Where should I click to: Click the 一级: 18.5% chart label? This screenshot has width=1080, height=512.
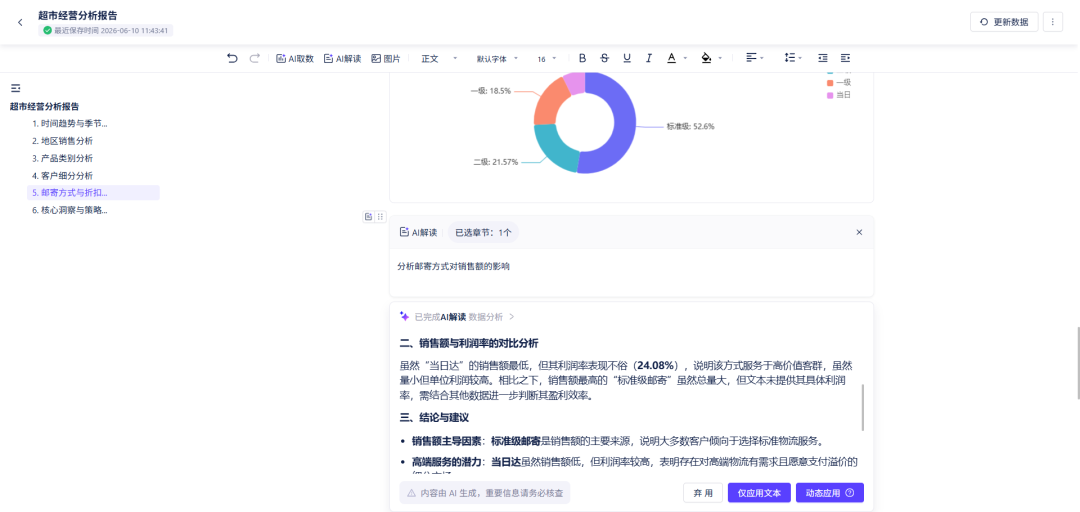pos(490,90)
